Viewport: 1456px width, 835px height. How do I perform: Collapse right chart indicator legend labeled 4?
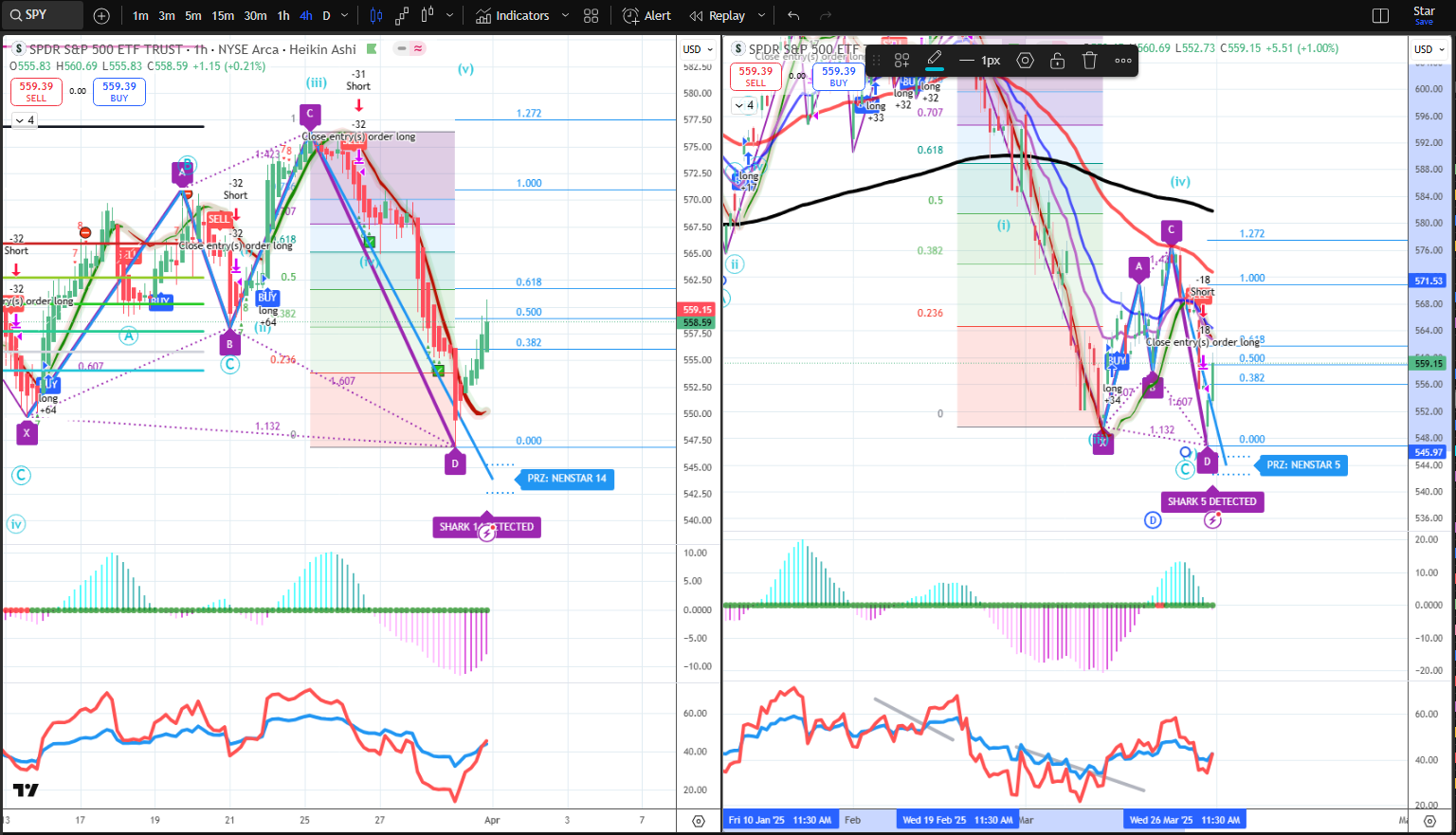pos(744,105)
